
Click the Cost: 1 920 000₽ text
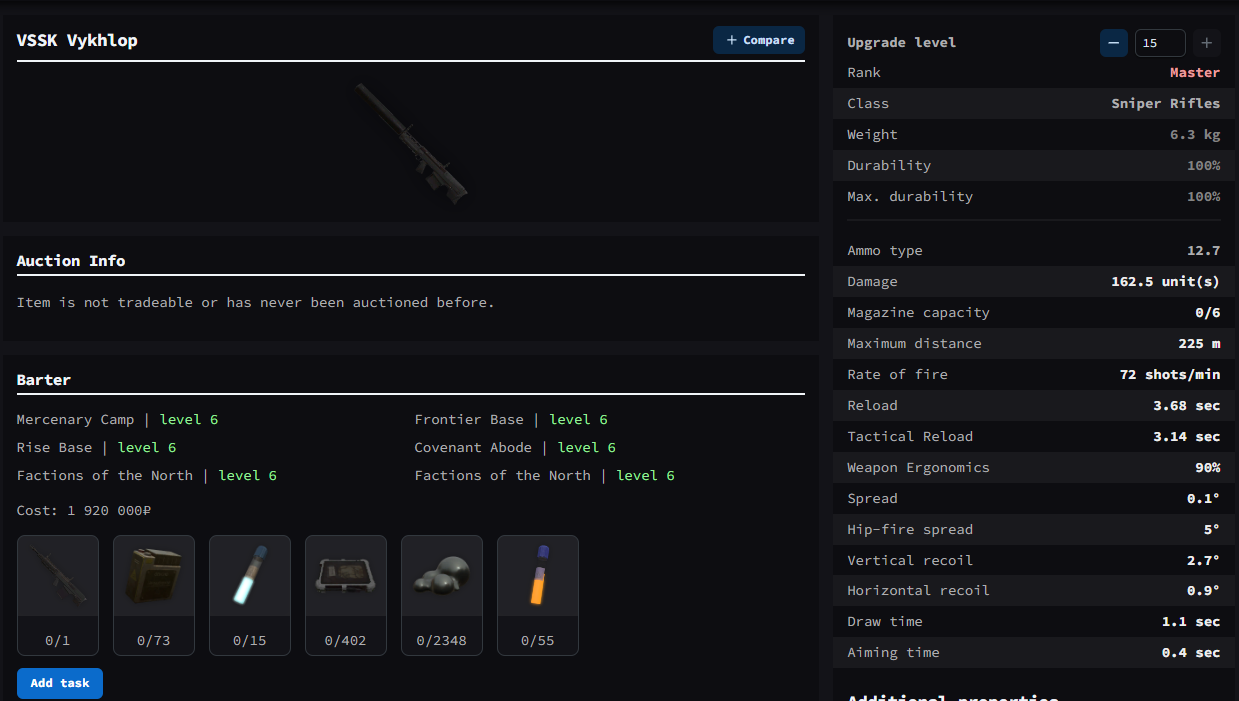84,511
